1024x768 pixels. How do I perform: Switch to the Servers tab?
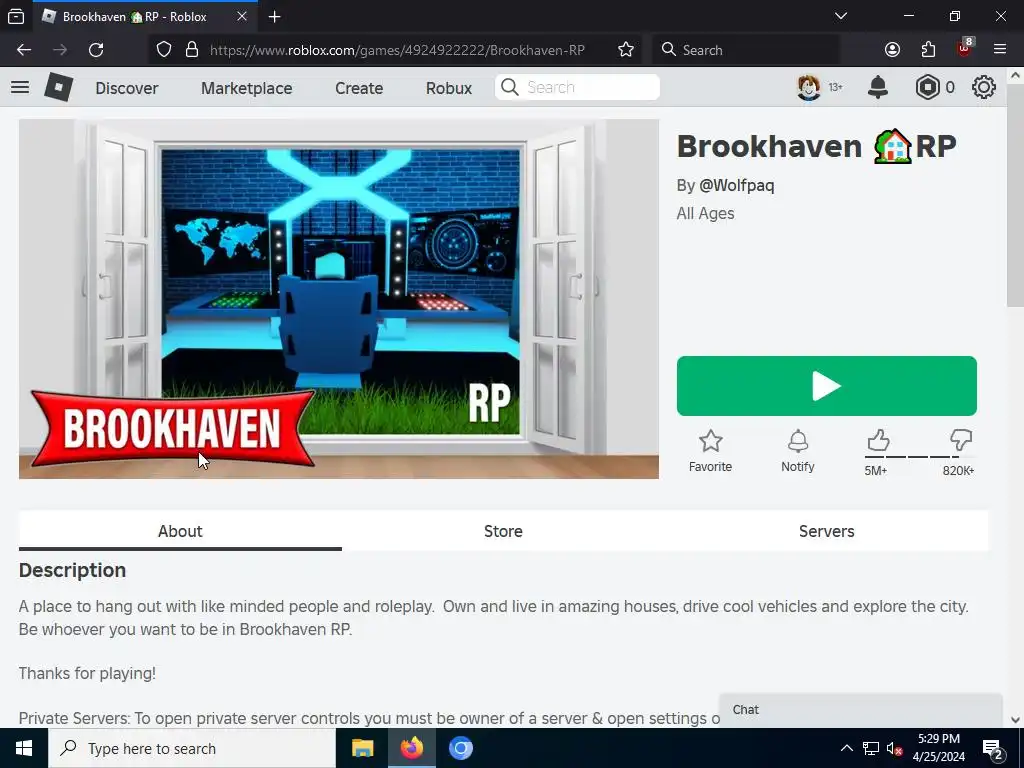tap(826, 531)
